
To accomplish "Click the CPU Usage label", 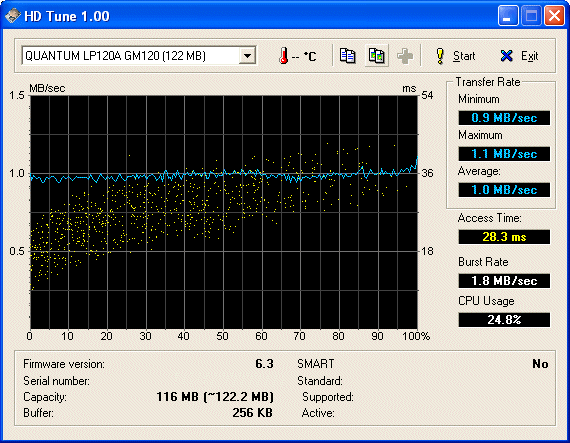I will [486, 301].
